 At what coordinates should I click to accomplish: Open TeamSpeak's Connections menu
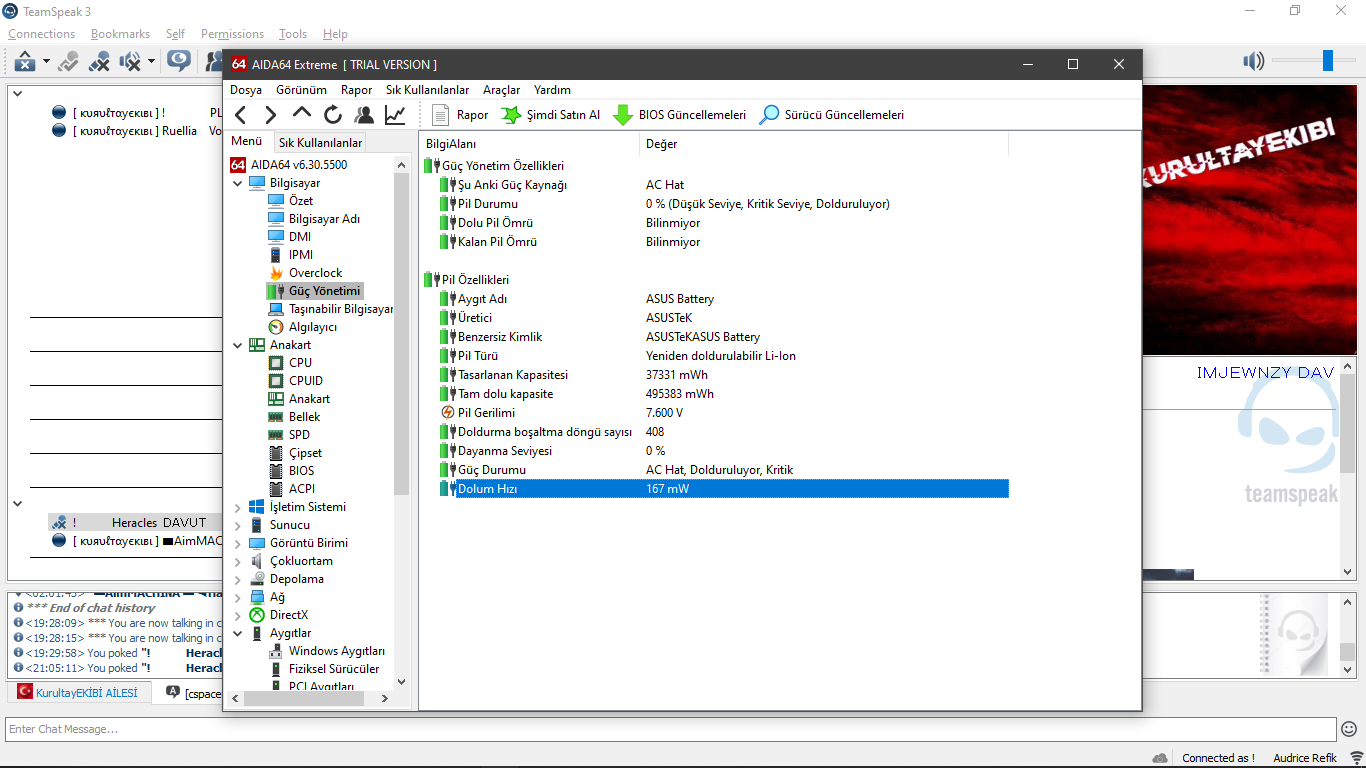tap(42, 34)
